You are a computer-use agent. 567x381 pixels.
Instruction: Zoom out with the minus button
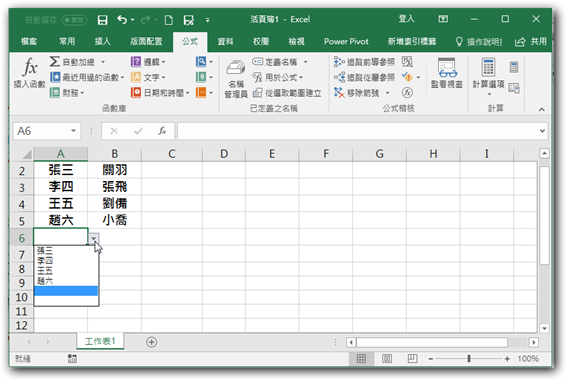pos(431,359)
